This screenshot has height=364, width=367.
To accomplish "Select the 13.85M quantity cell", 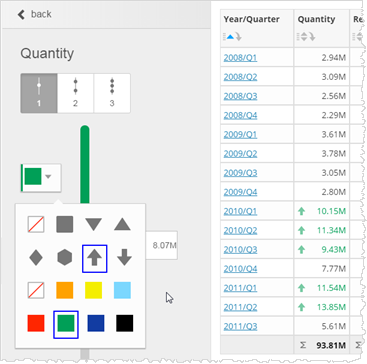I will (x=321, y=307).
